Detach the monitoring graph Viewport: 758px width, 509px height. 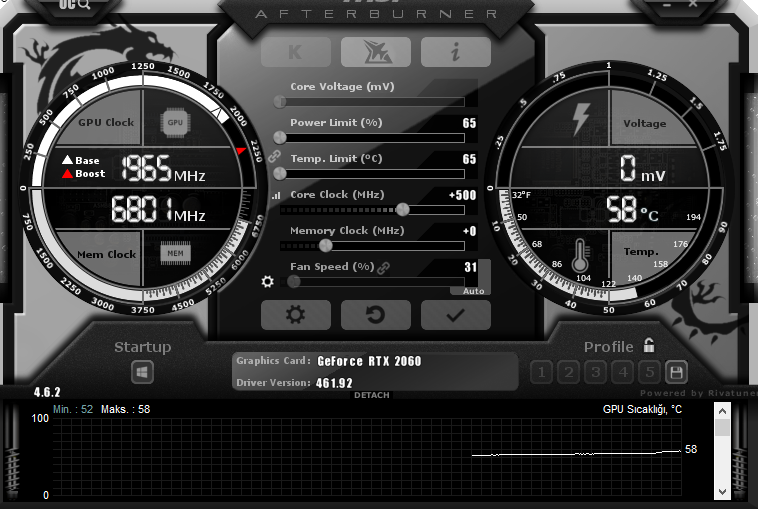click(x=371, y=395)
